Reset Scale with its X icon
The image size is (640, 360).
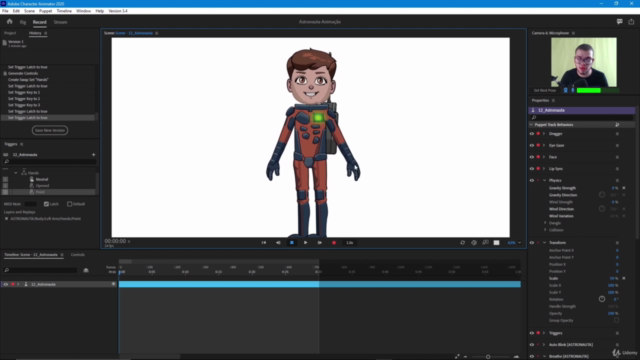(624, 278)
